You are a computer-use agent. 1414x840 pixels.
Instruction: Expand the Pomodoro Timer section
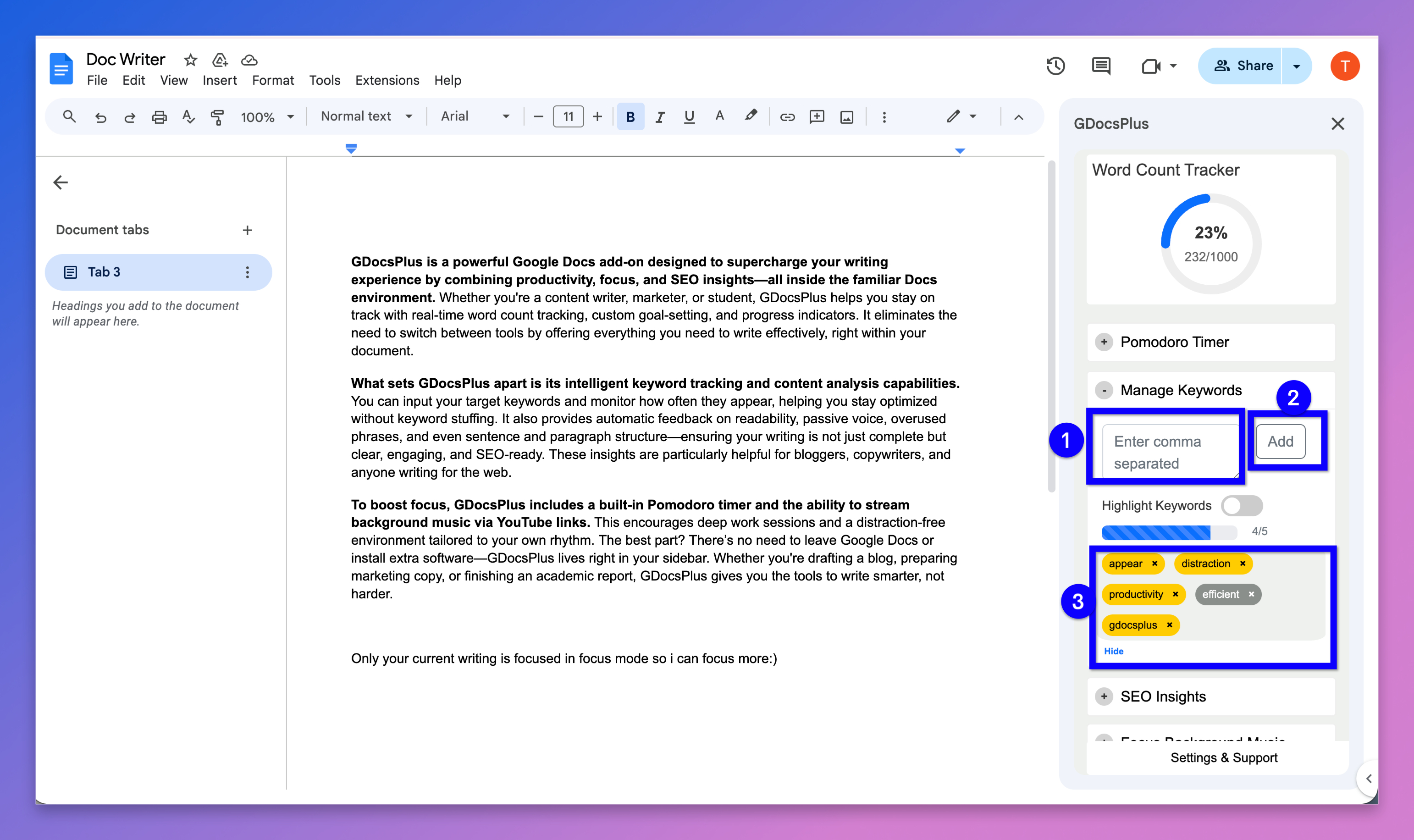tap(1104, 342)
